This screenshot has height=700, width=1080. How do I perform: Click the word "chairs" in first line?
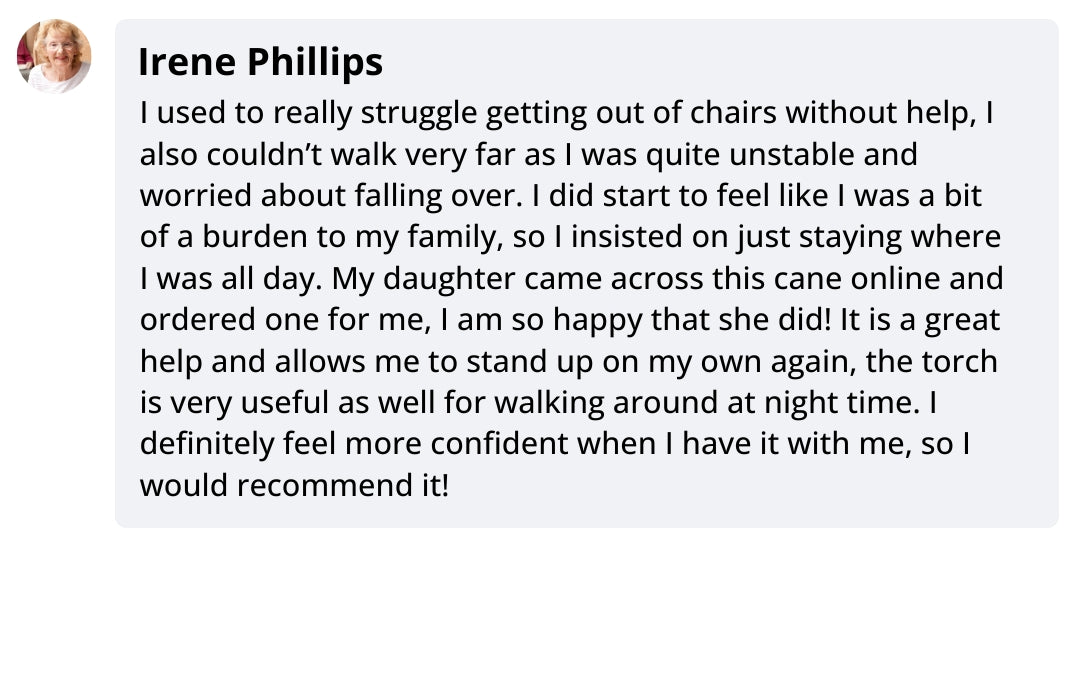(x=727, y=114)
